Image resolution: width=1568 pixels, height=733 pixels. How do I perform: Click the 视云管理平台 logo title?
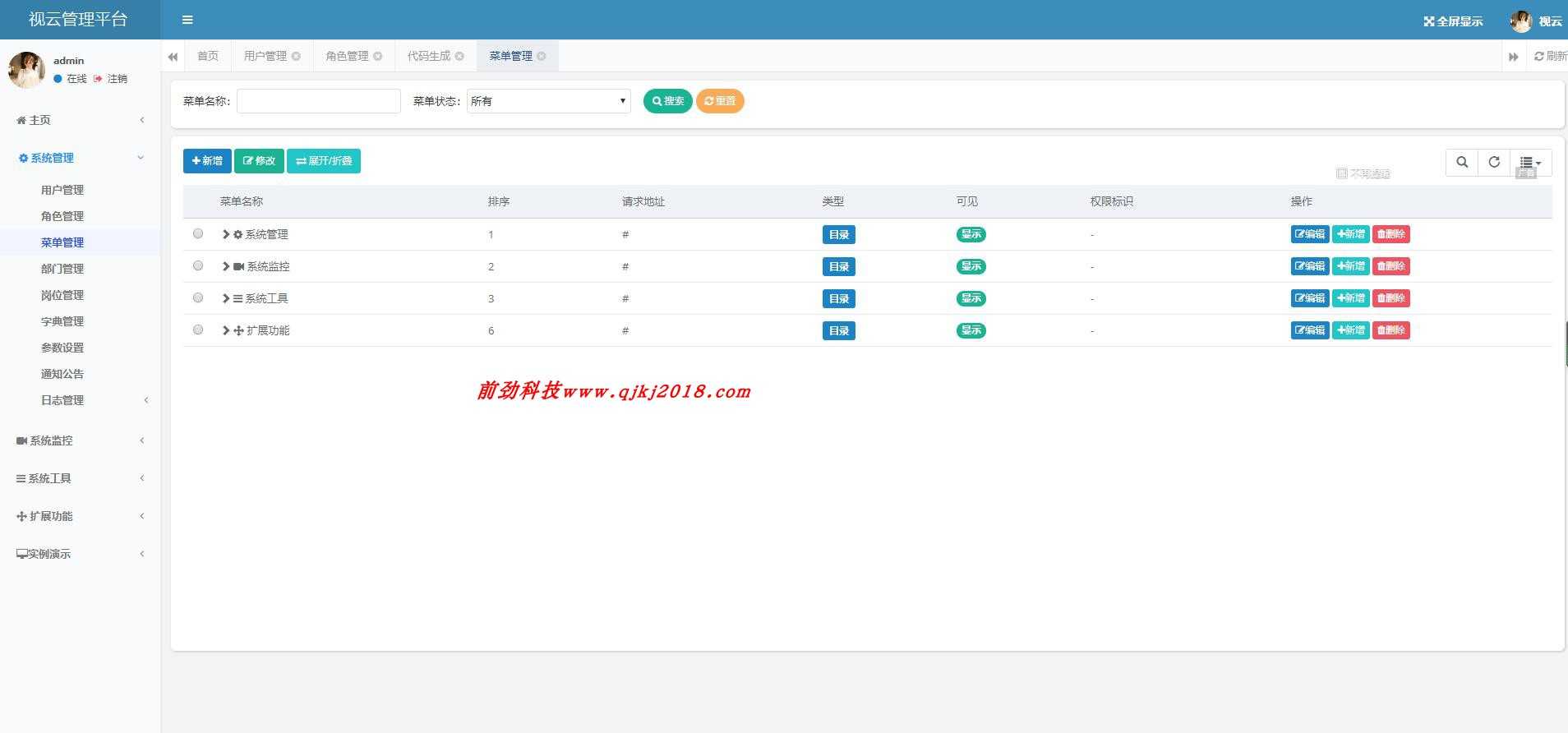[x=79, y=20]
